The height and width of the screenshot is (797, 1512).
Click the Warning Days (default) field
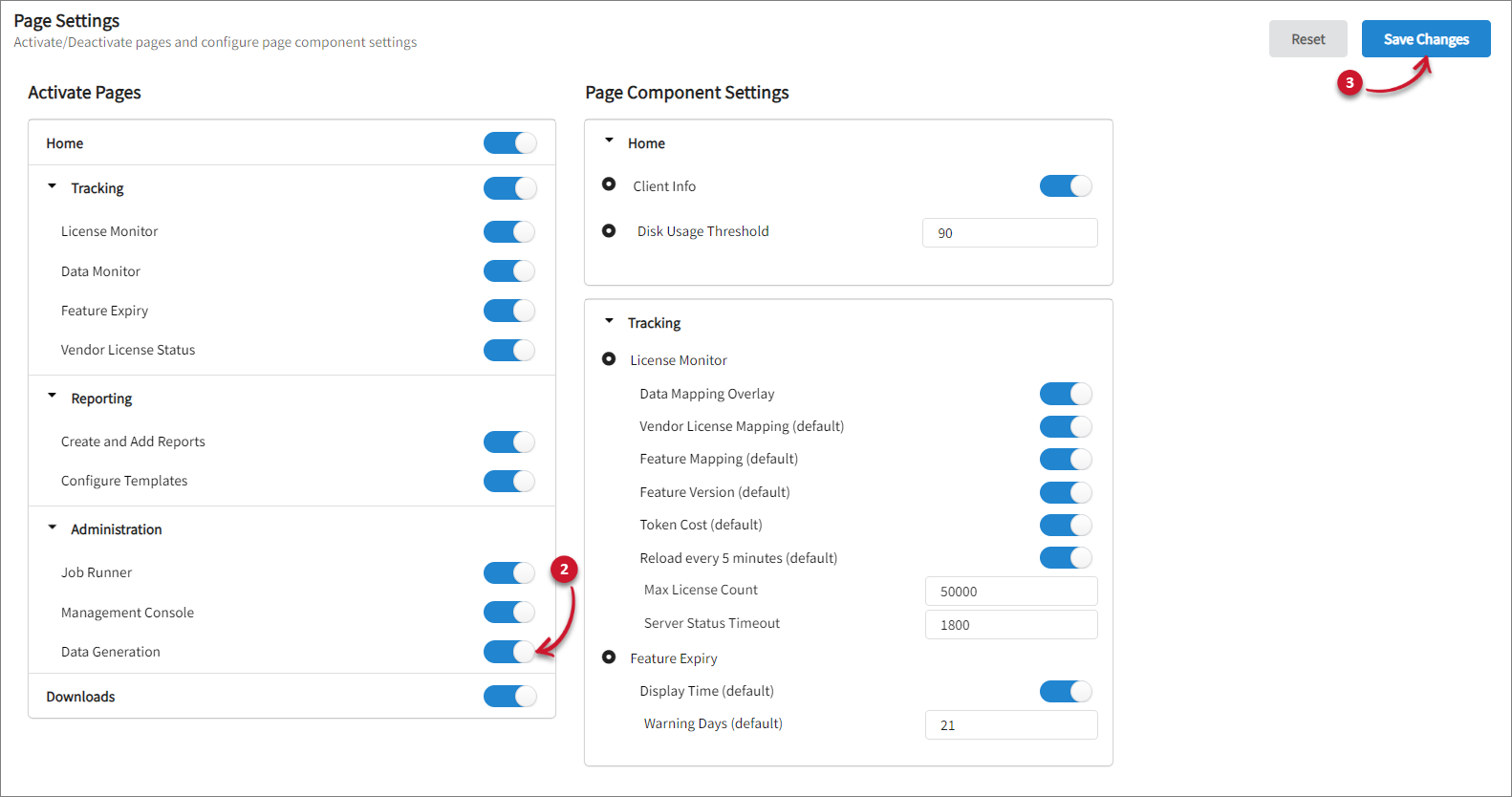coord(1011,725)
